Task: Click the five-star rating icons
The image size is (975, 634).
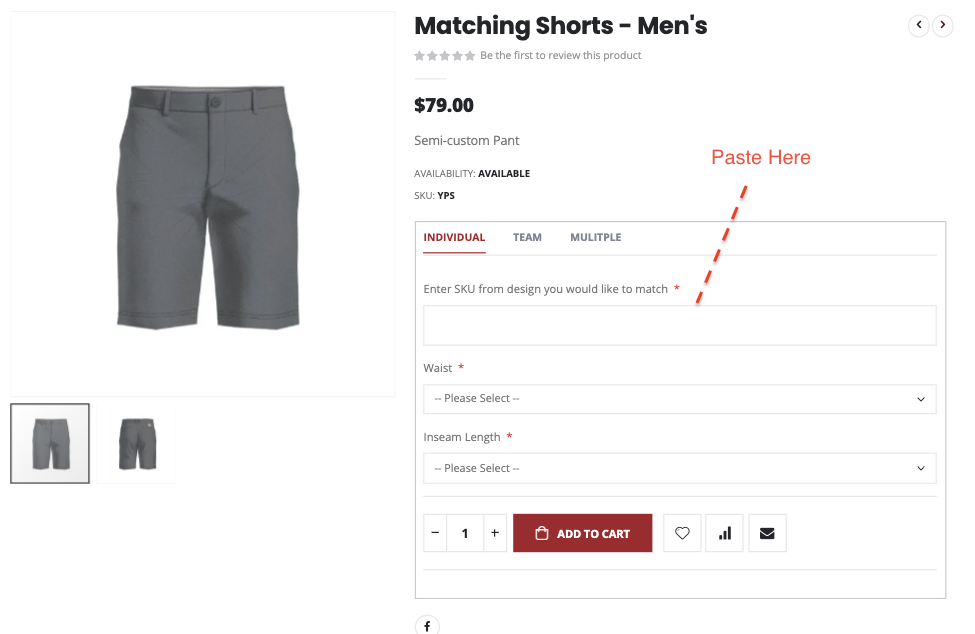Action: click(x=445, y=56)
